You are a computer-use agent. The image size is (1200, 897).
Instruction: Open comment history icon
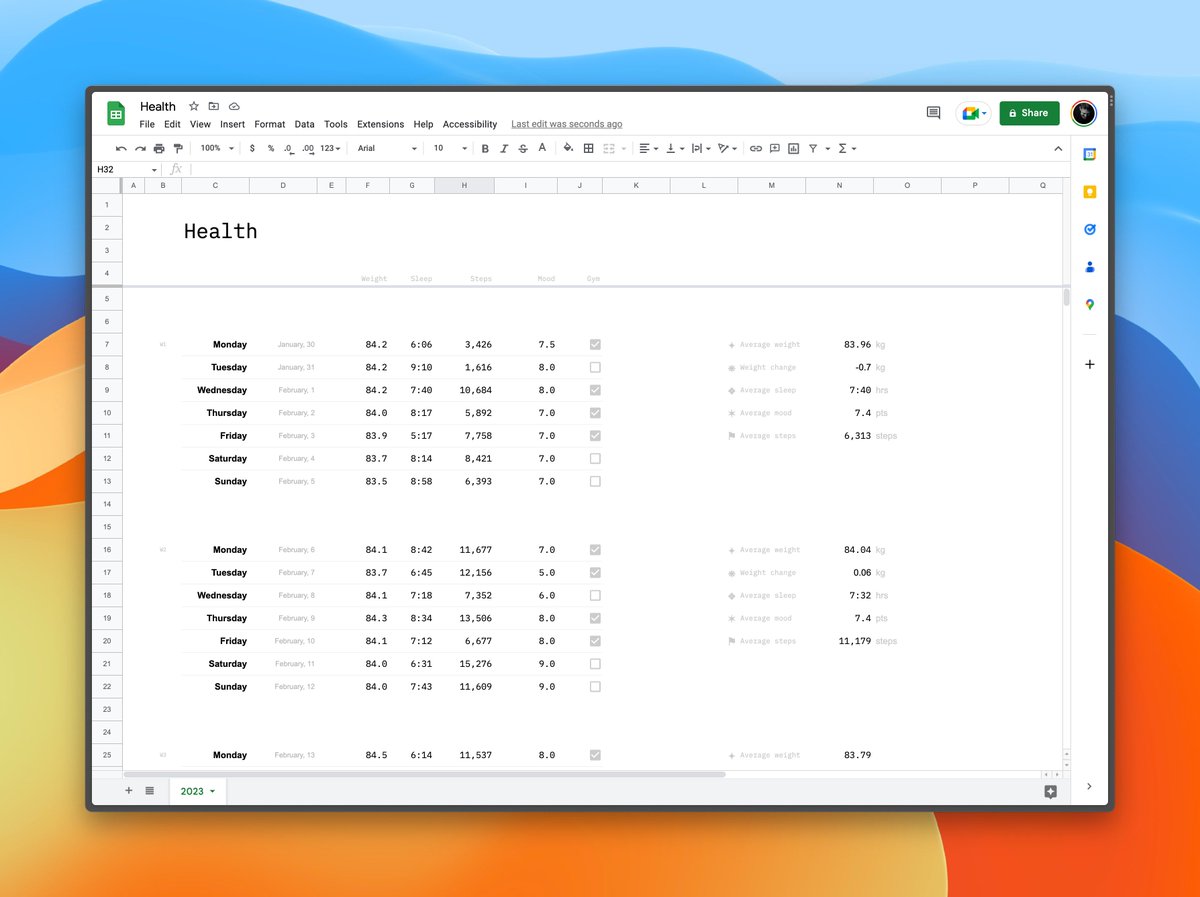[934, 113]
